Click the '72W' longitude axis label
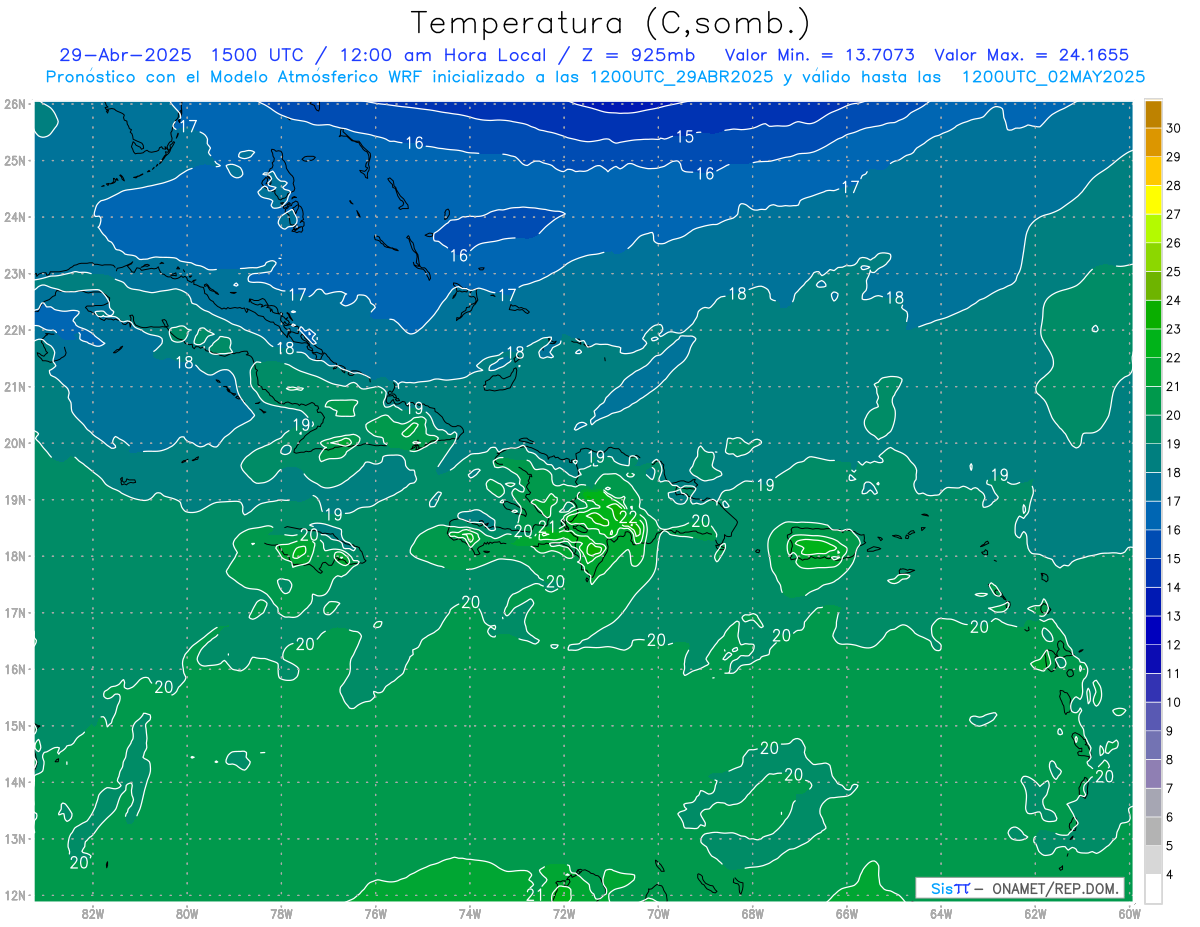 click(564, 913)
